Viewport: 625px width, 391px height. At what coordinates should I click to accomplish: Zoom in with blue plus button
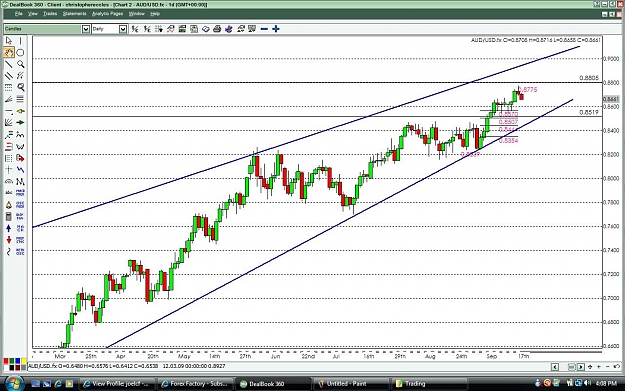pyautogui.click(x=276, y=29)
